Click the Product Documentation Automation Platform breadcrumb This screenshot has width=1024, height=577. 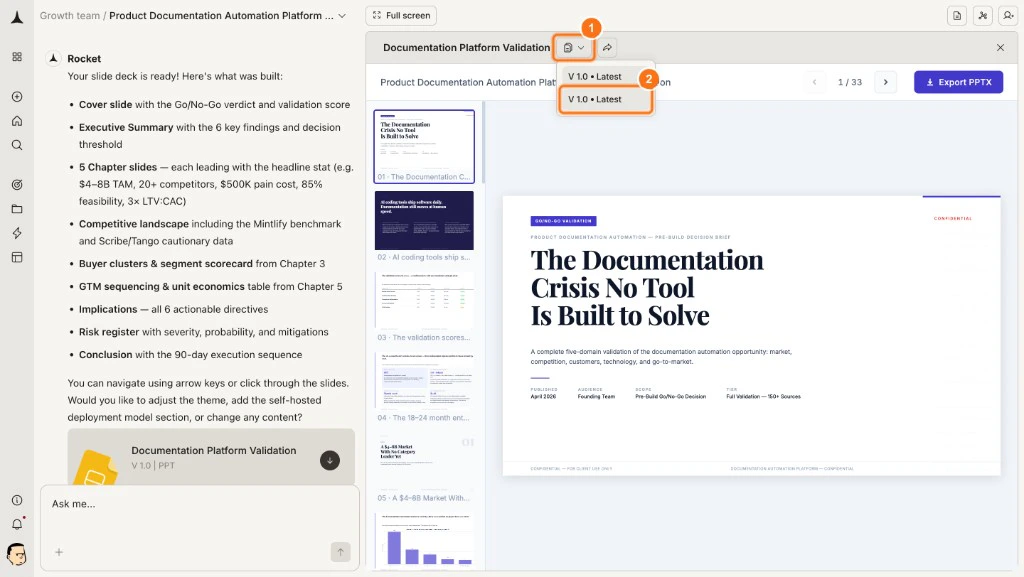tap(221, 16)
